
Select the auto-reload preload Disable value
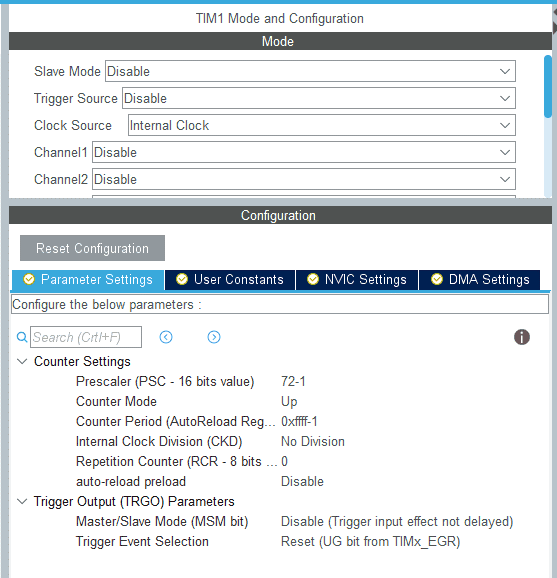point(302,481)
